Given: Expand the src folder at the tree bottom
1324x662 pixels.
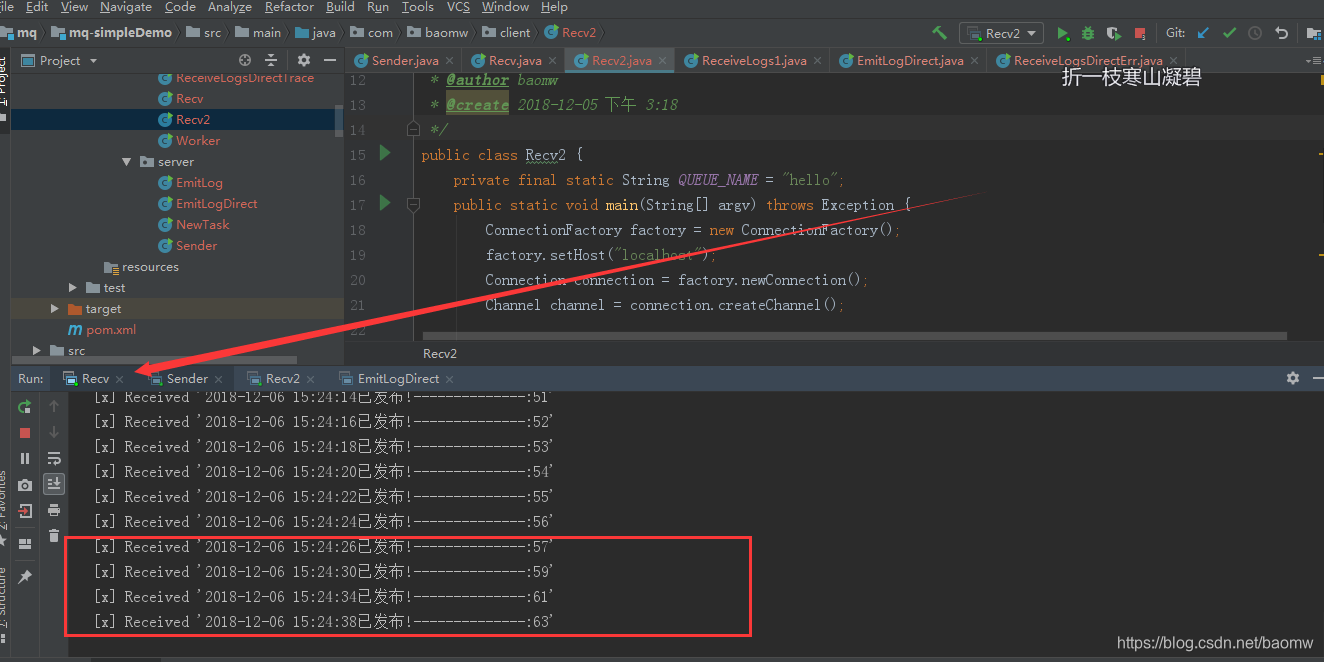Looking at the screenshot, I should 37,351.
